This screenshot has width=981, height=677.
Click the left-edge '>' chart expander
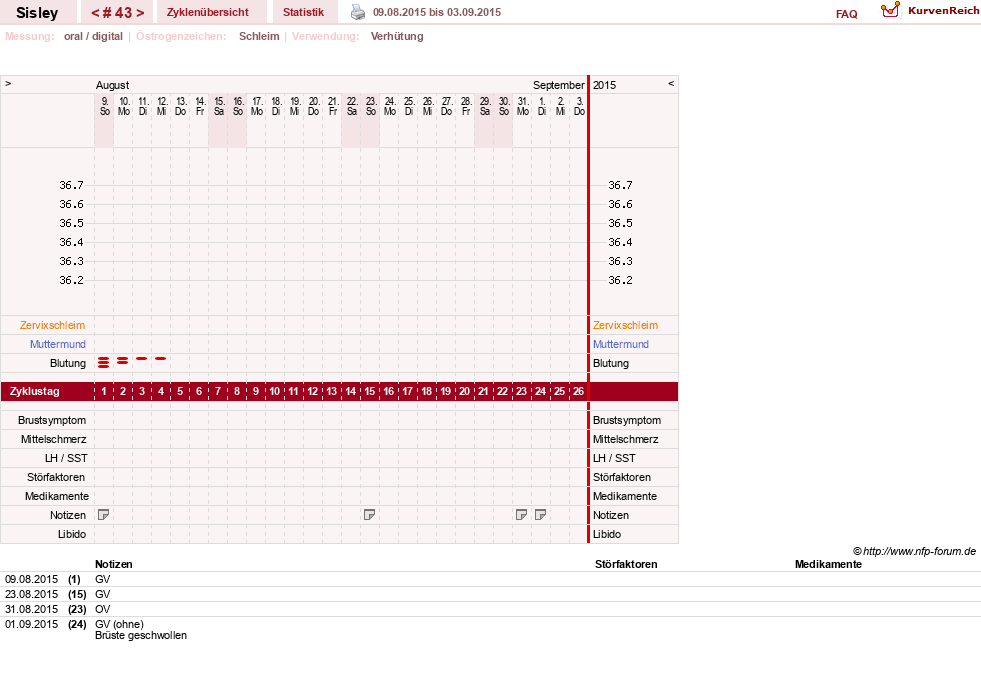click(x=8, y=83)
